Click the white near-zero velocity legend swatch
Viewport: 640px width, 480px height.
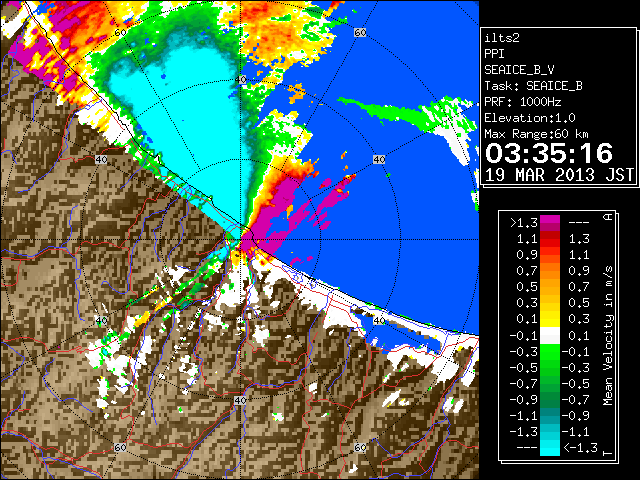[x=550, y=336]
